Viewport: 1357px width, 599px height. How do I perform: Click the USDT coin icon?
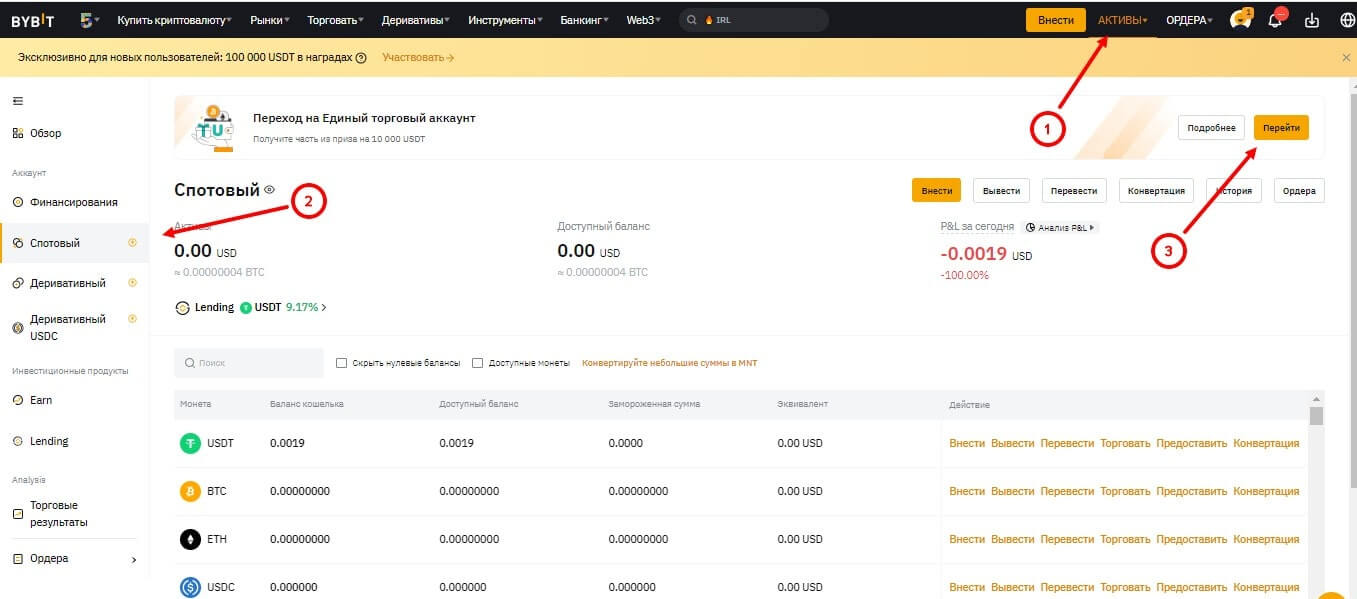[x=190, y=443]
